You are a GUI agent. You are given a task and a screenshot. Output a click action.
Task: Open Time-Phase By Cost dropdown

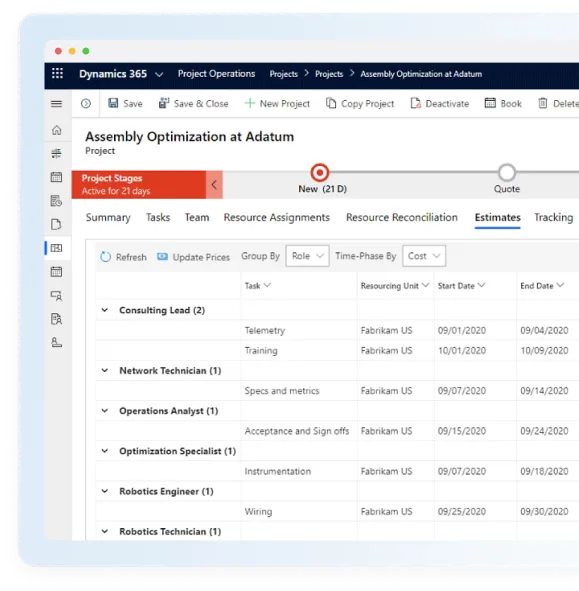(x=424, y=256)
